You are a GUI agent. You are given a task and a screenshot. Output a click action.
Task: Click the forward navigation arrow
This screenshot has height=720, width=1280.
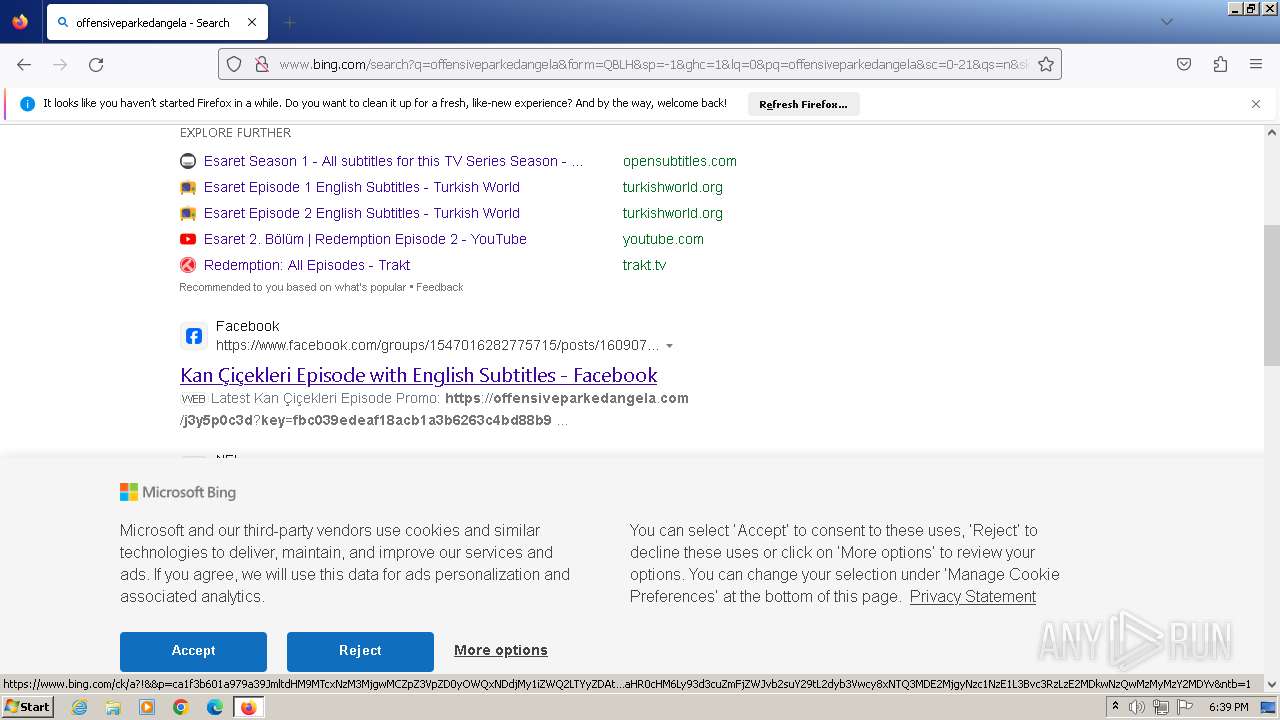point(60,64)
